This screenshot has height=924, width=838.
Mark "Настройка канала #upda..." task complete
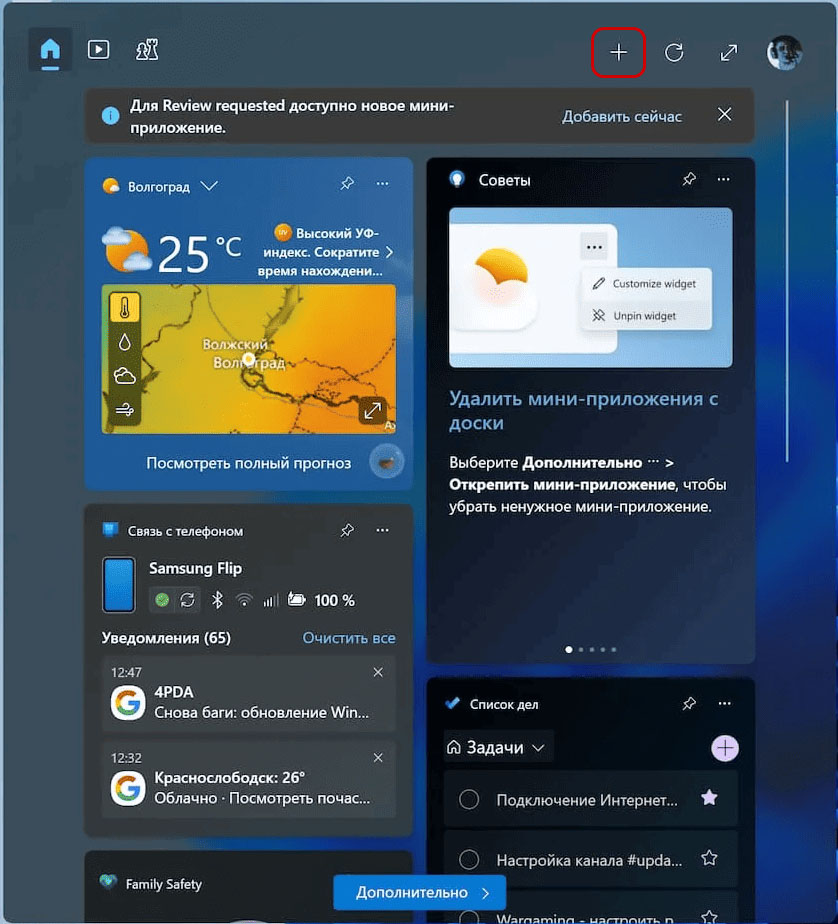[x=469, y=859]
